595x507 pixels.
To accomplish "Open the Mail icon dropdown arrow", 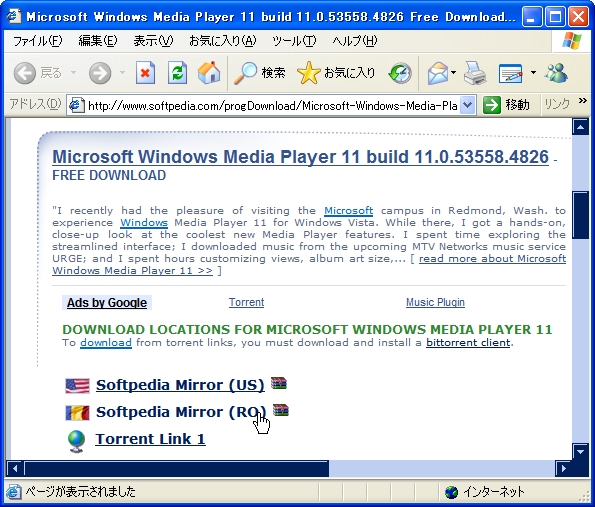I will point(453,72).
